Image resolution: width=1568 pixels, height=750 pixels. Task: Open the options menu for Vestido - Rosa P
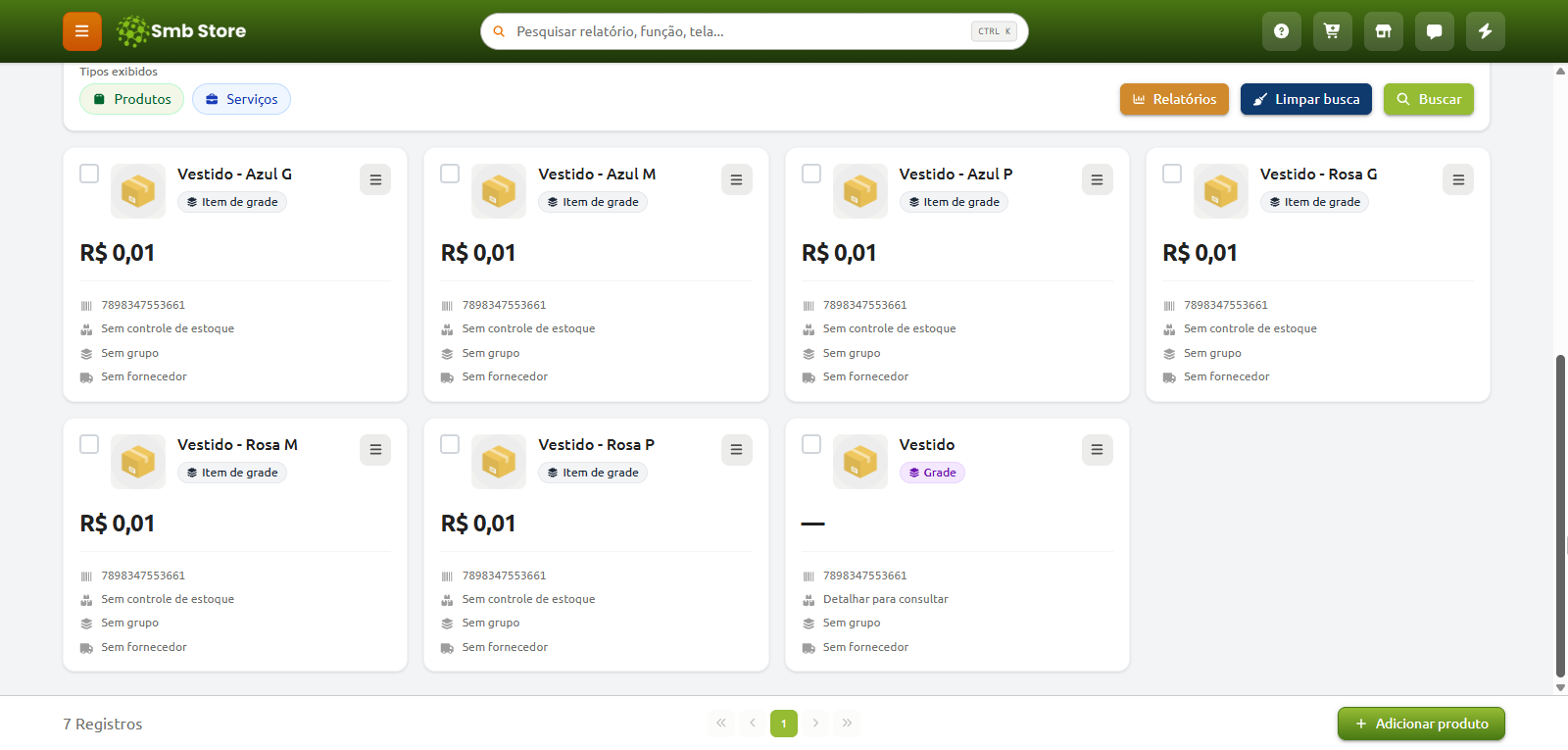coord(737,450)
